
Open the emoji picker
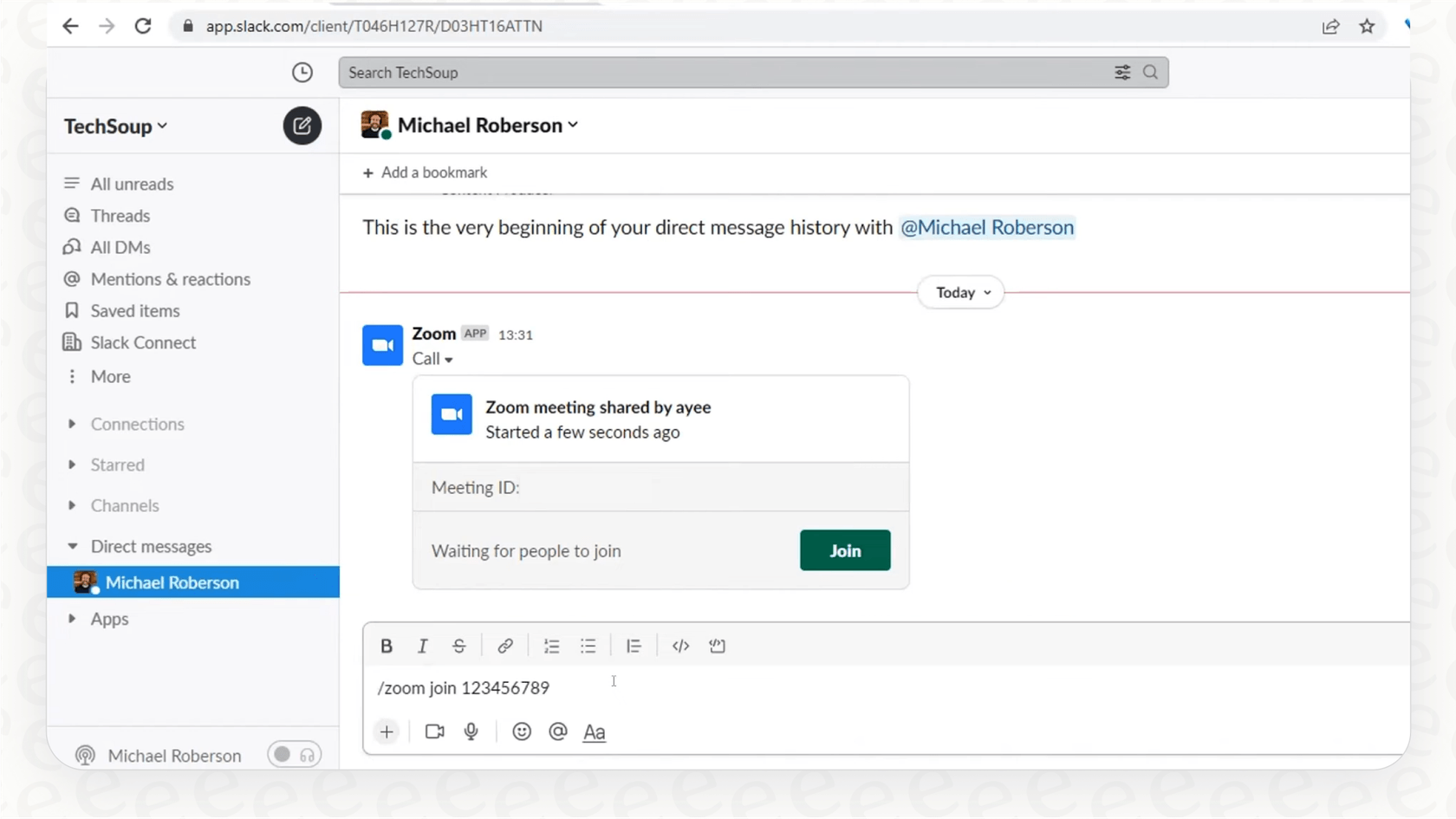pos(521,731)
